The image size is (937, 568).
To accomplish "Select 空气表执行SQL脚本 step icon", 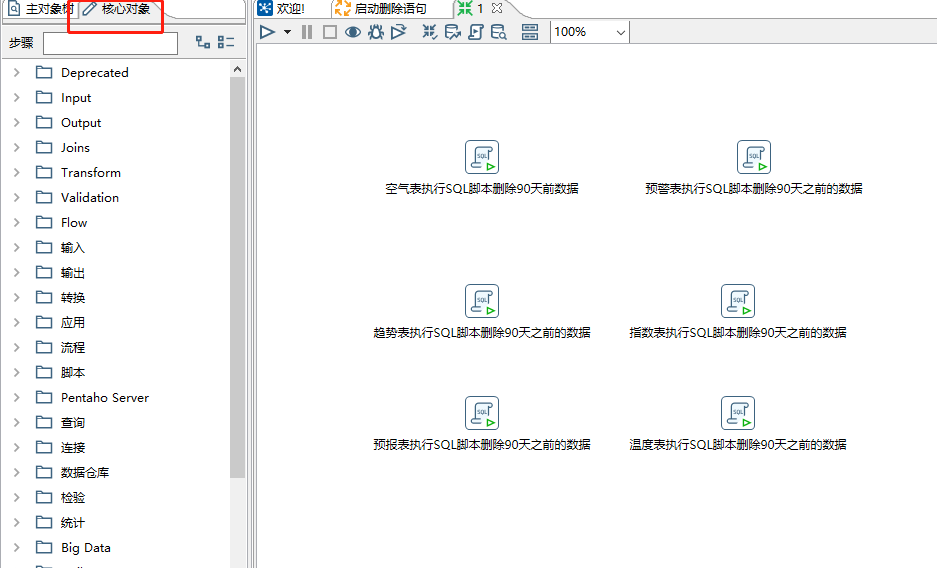I will [x=482, y=157].
